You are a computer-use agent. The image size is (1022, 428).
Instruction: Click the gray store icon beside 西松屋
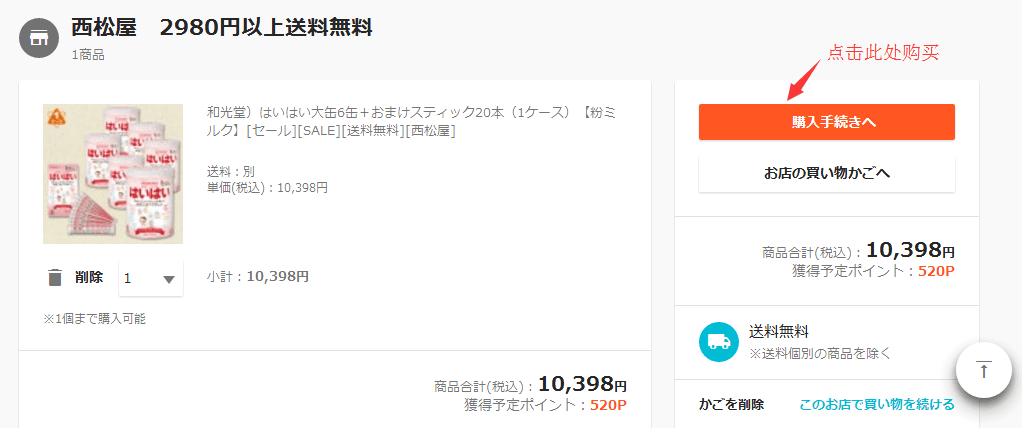click(39, 38)
